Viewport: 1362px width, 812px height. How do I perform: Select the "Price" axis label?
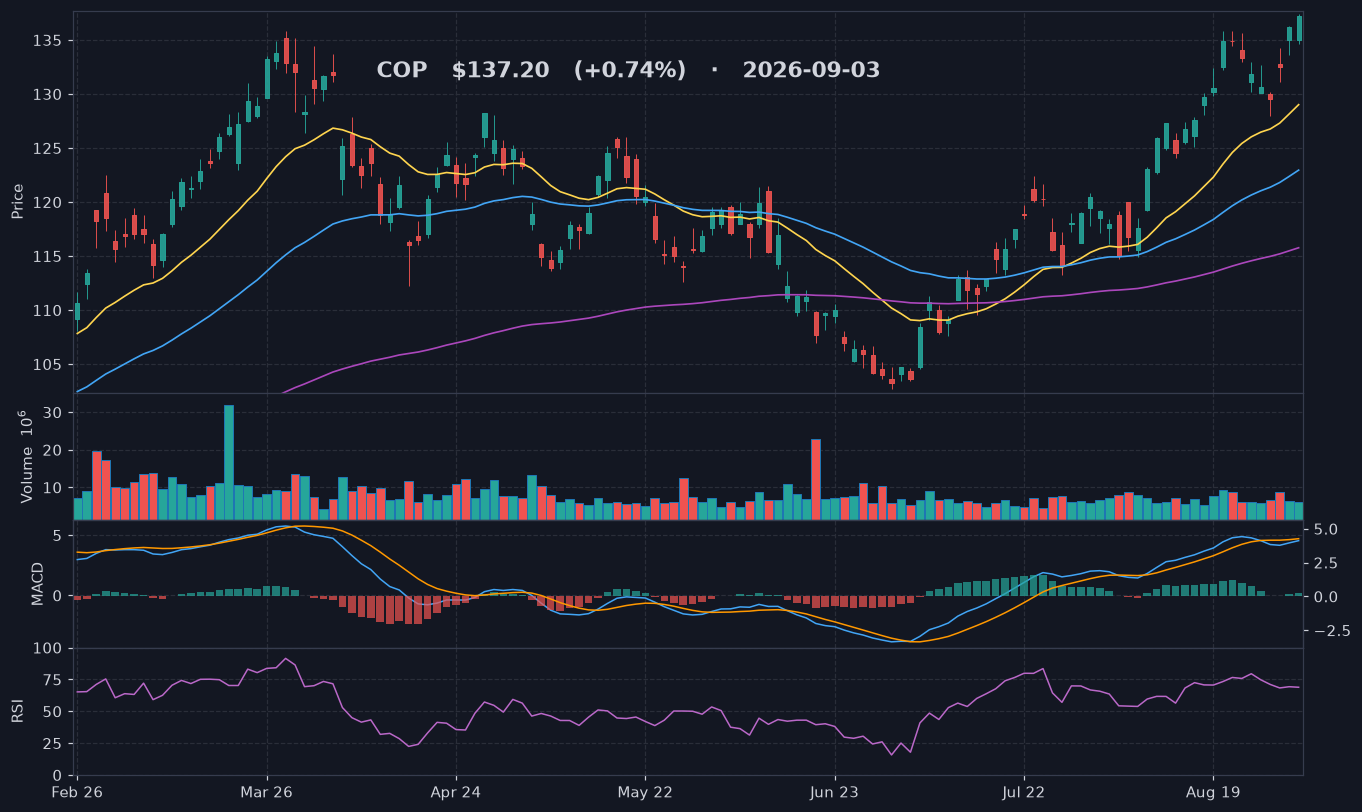click(17, 201)
